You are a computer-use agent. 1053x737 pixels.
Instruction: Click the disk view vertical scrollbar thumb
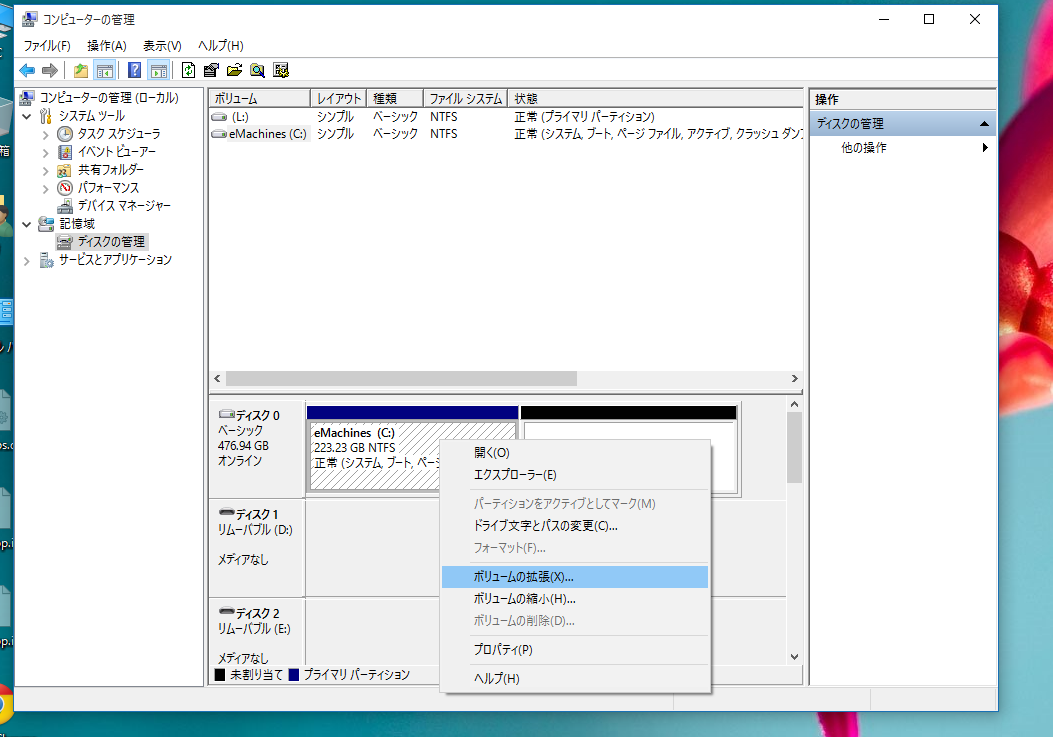[x=794, y=447]
